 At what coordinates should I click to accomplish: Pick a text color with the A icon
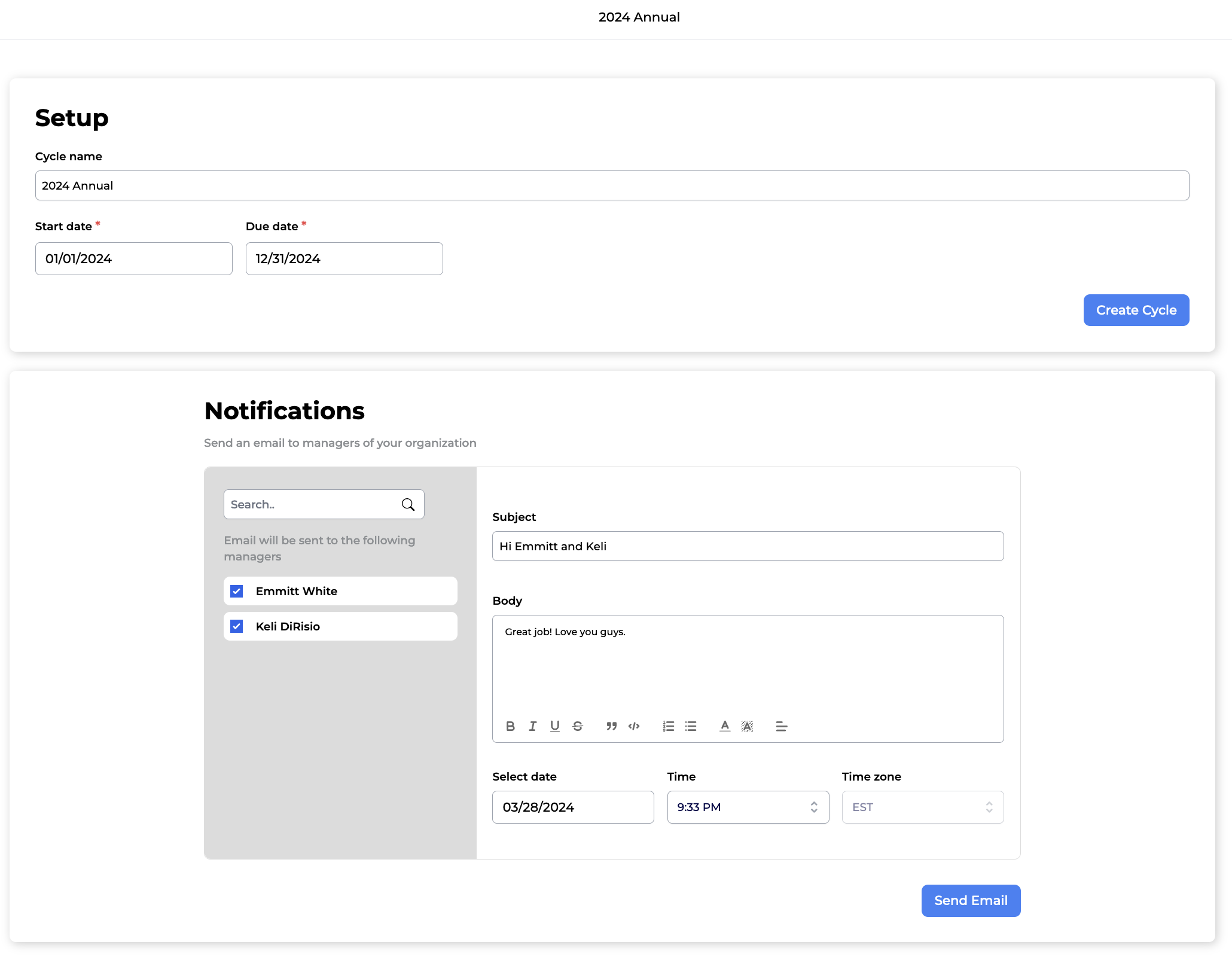point(725,726)
